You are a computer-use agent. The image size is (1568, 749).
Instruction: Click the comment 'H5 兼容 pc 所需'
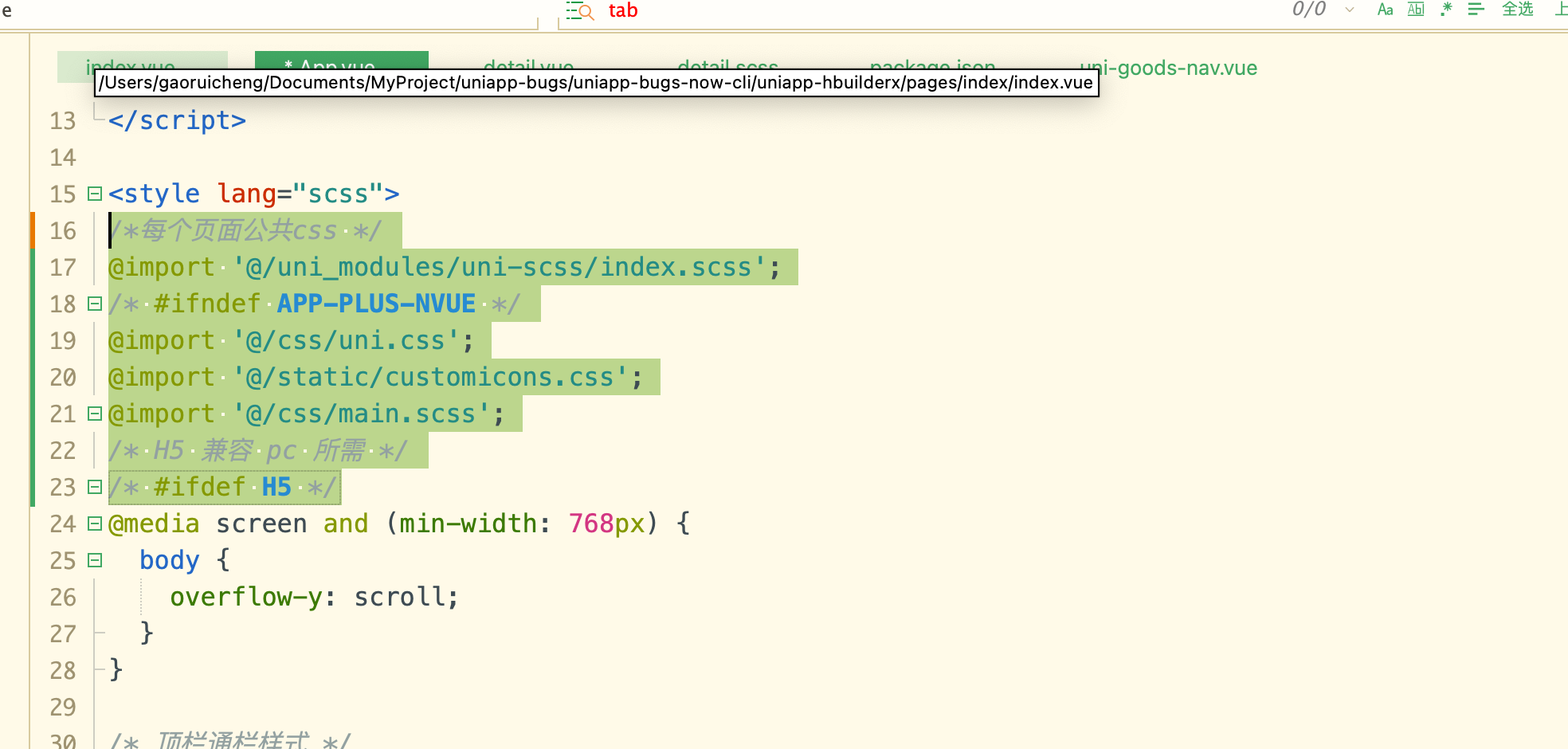click(x=259, y=450)
